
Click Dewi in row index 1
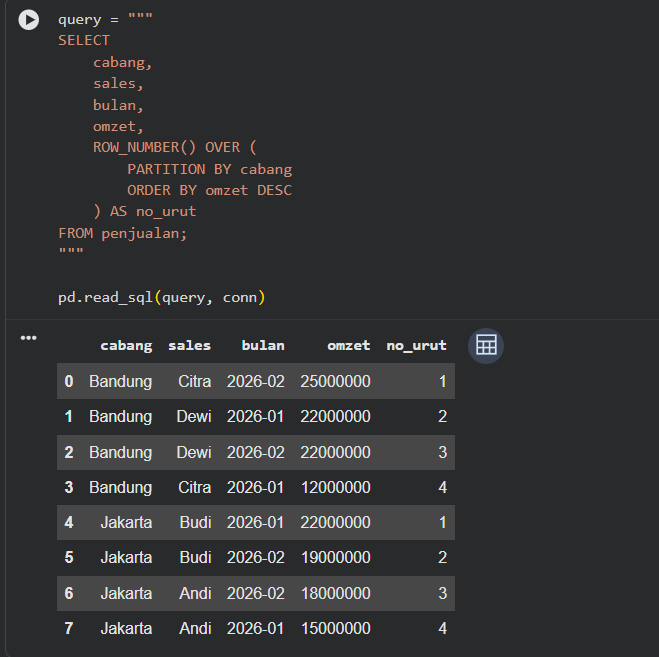coord(194,416)
